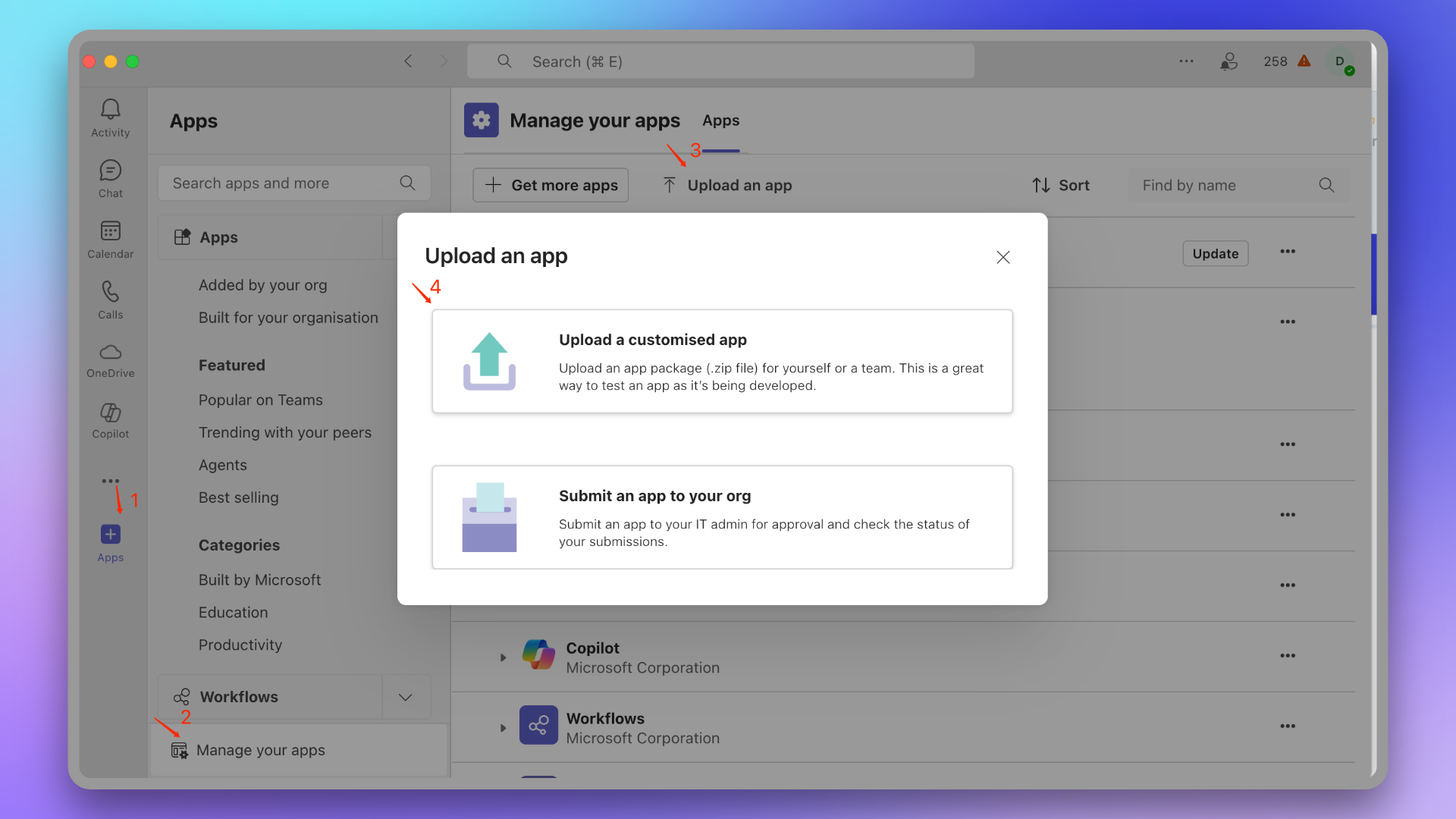Expand the Workflows section chevron
Image resolution: width=1456 pixels, height=819 pixels.
tap(406, 697)
